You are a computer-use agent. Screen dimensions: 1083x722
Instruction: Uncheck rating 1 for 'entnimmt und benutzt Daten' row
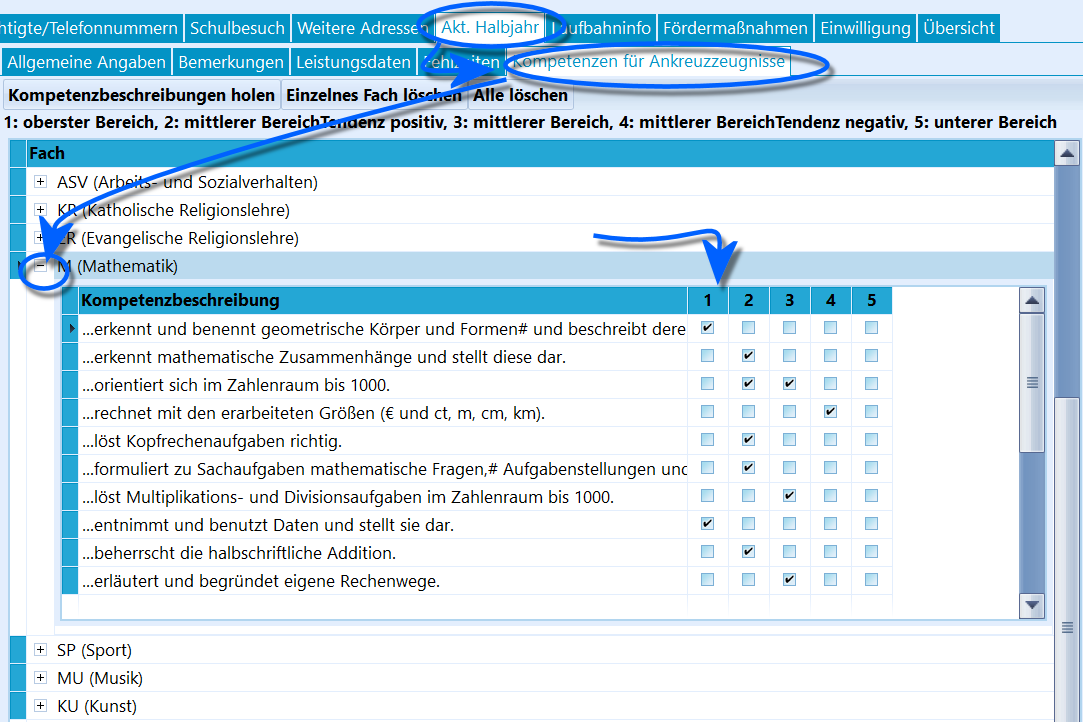pos(707,524)
